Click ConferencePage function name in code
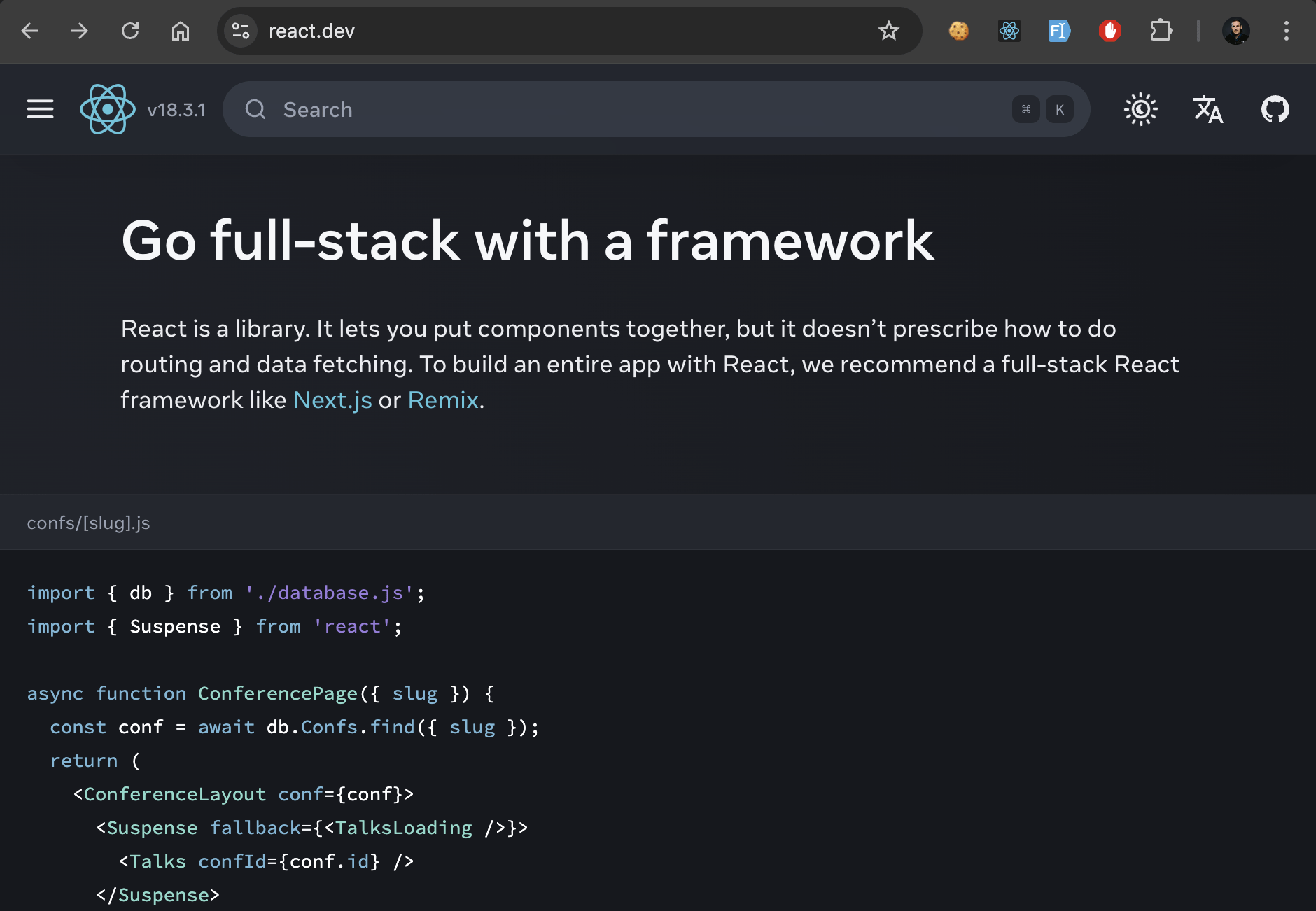This screenshot has width=1316, height=911. tap(278, 693)
